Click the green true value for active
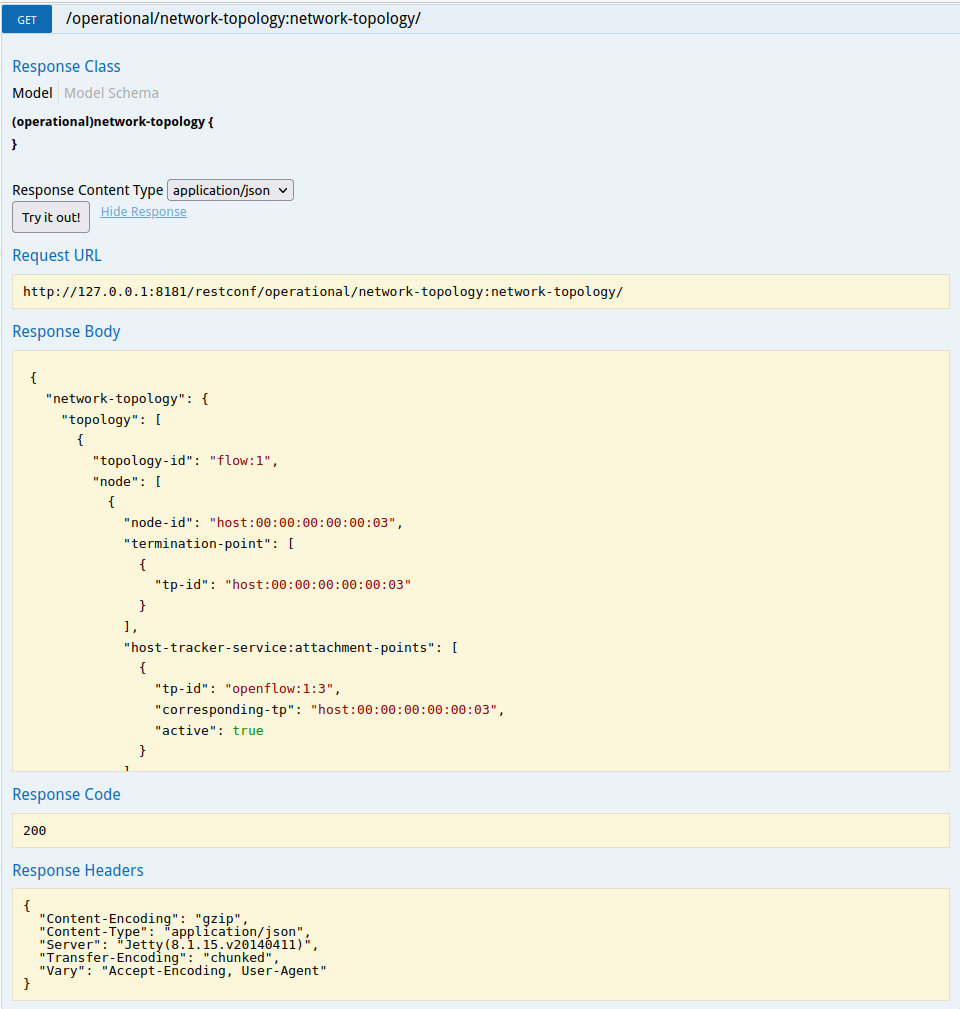 [248, 731]
